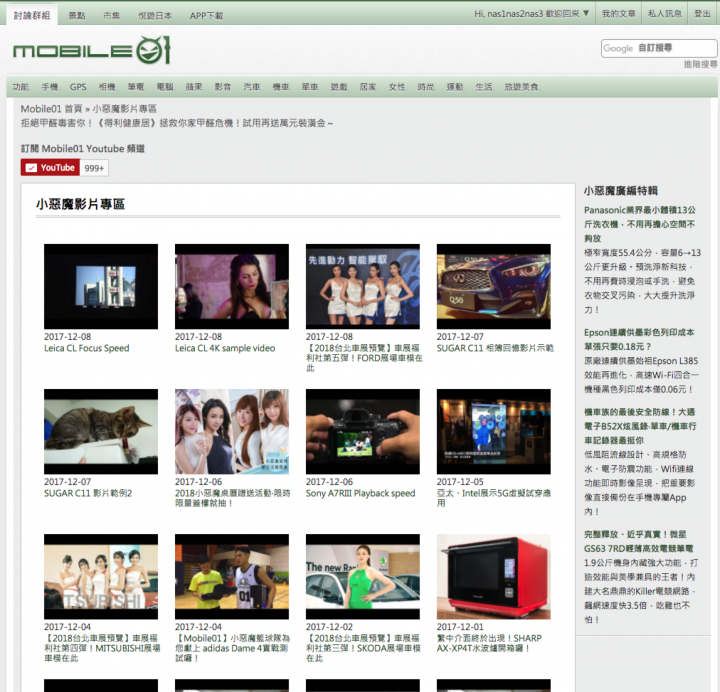Open the 功能 menu
This screenshot has height=692, width=720.
point(21,87)
